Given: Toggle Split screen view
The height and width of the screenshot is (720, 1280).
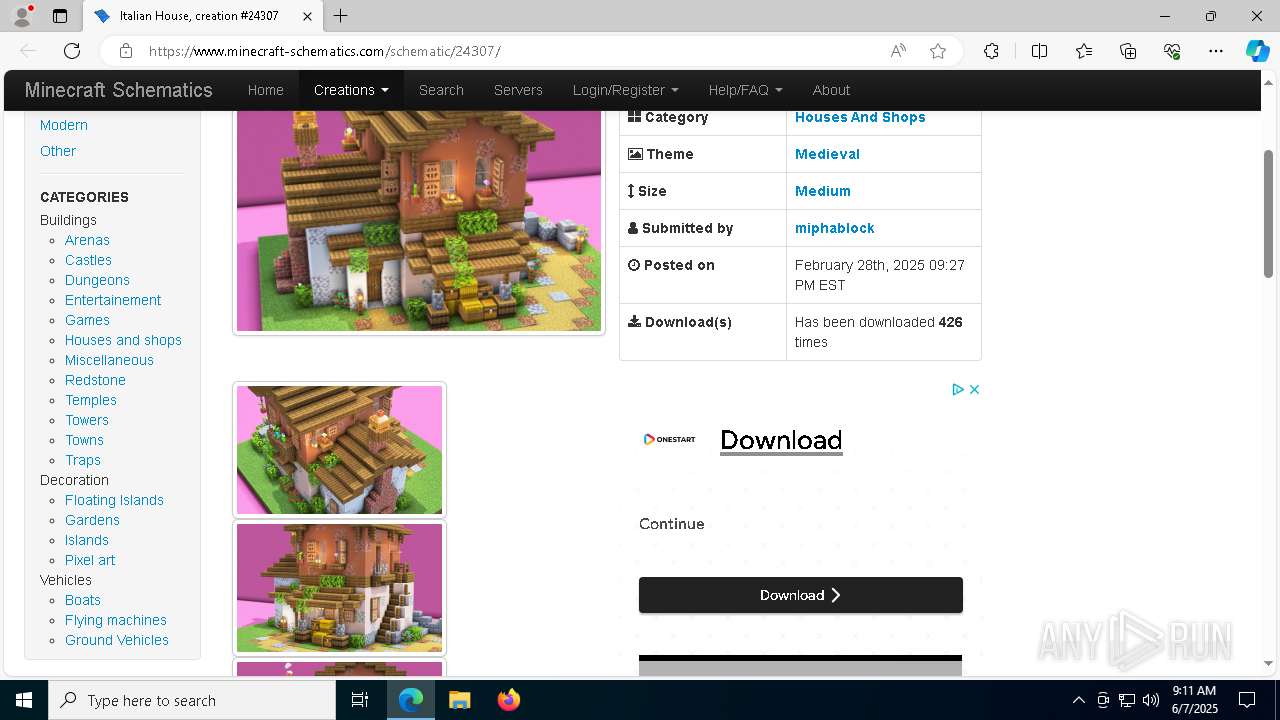Looking at the screenshot, I should pos(1039,51).
